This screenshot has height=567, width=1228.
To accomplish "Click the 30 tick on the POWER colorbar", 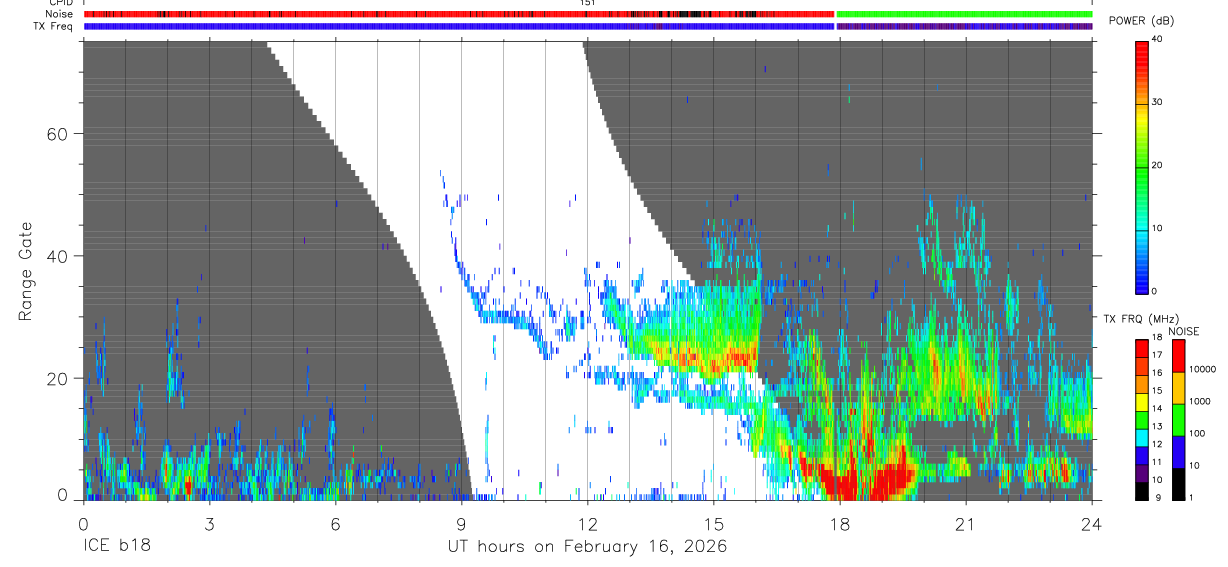I will (1156, 102).
